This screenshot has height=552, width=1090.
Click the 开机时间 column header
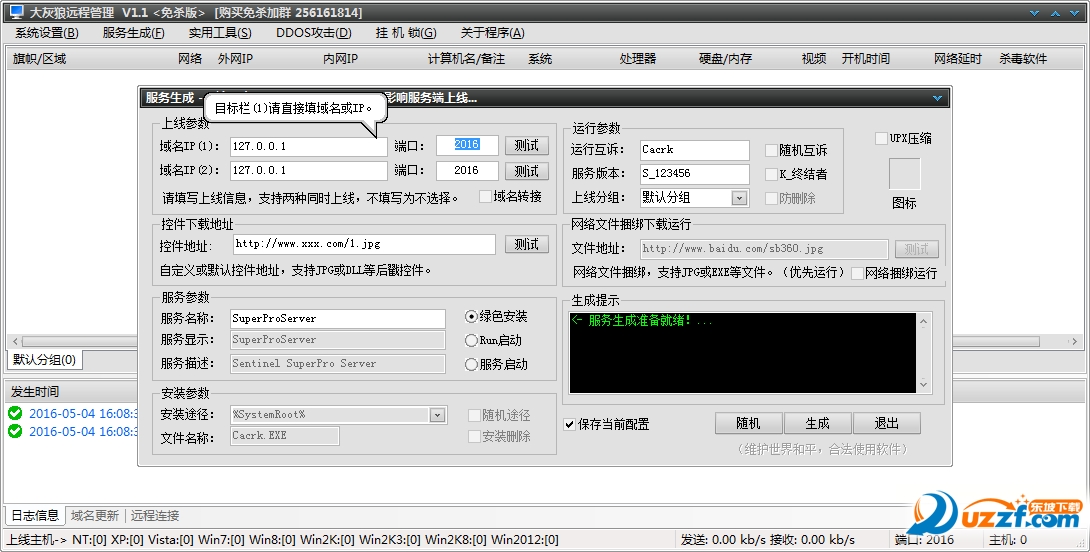[x=865, y=59]
